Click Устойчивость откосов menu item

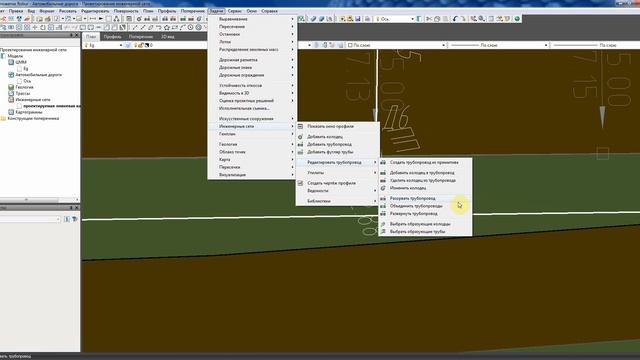252,86
